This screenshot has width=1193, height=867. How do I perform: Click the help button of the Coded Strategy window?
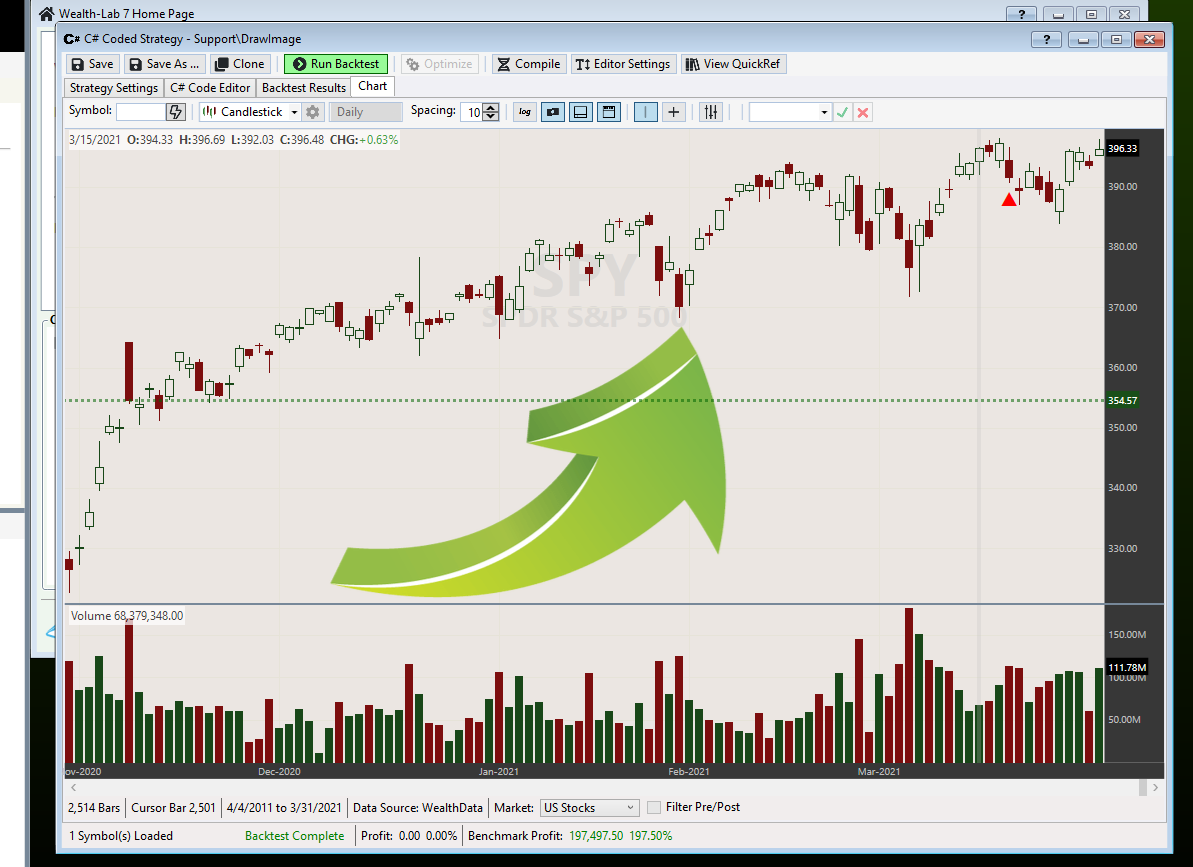pyautogui.click(x=1046, y=40)
